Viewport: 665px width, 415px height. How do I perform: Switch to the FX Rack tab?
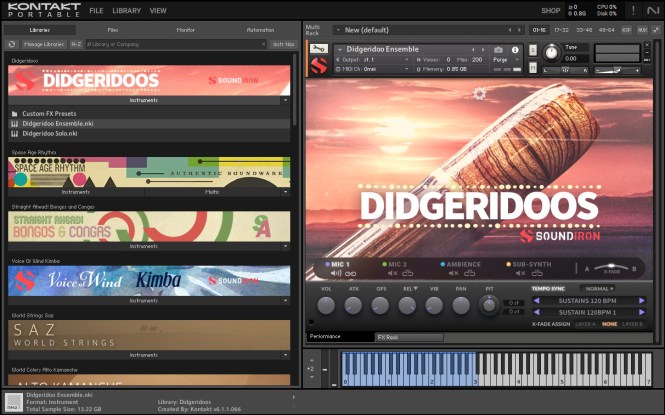pos(389,337)
